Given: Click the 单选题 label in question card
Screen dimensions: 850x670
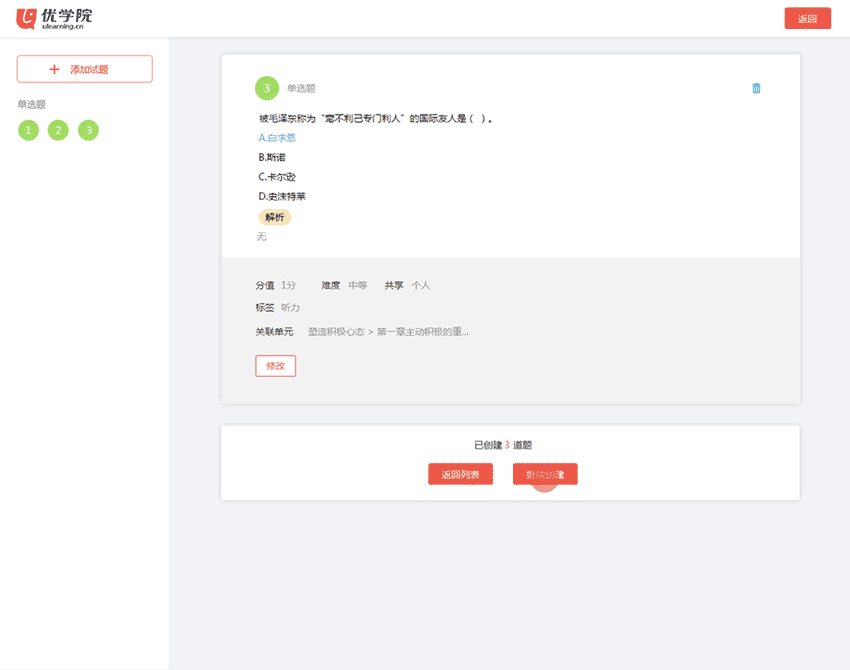Looking at the screenshot, I should coord(301,88).
